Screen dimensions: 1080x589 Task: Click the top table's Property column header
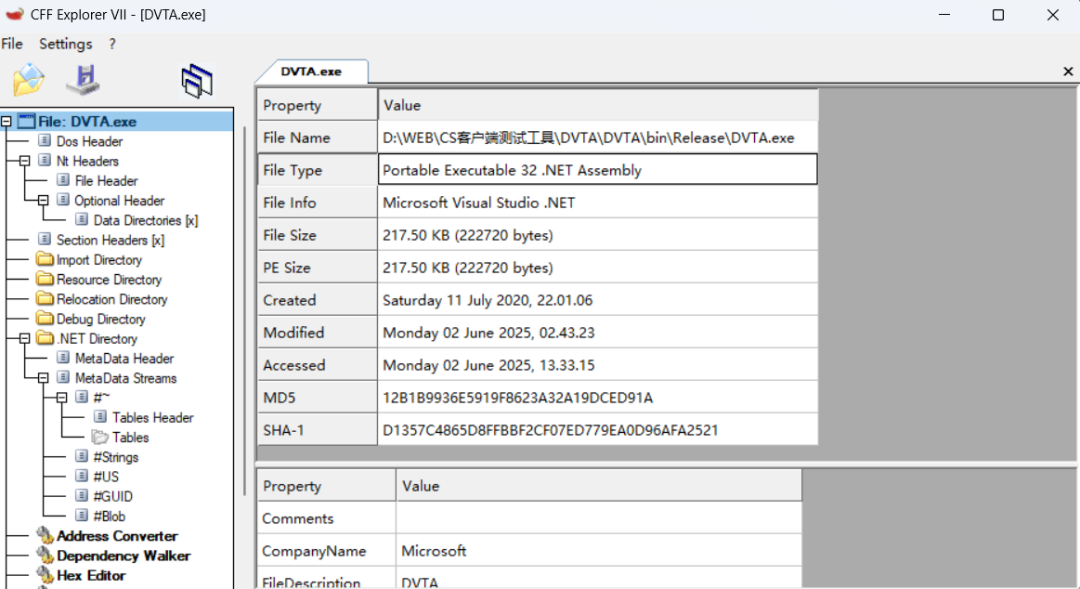tap(317, 105)
